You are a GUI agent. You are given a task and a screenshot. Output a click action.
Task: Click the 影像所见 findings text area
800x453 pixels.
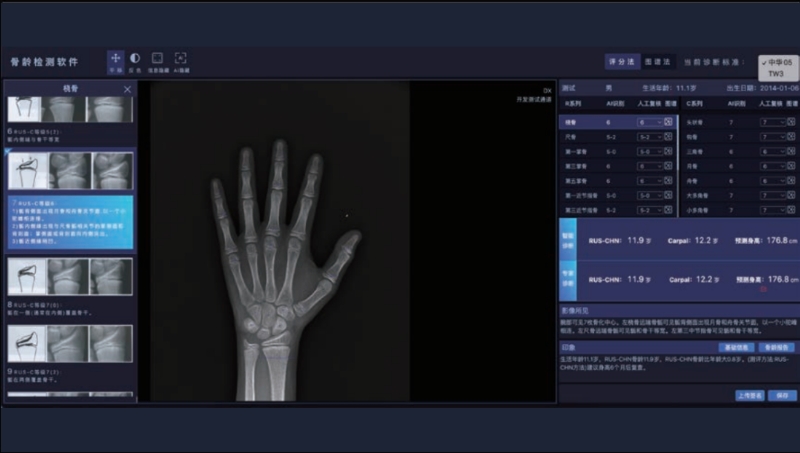pyautogui.click(x=679, y=326)
